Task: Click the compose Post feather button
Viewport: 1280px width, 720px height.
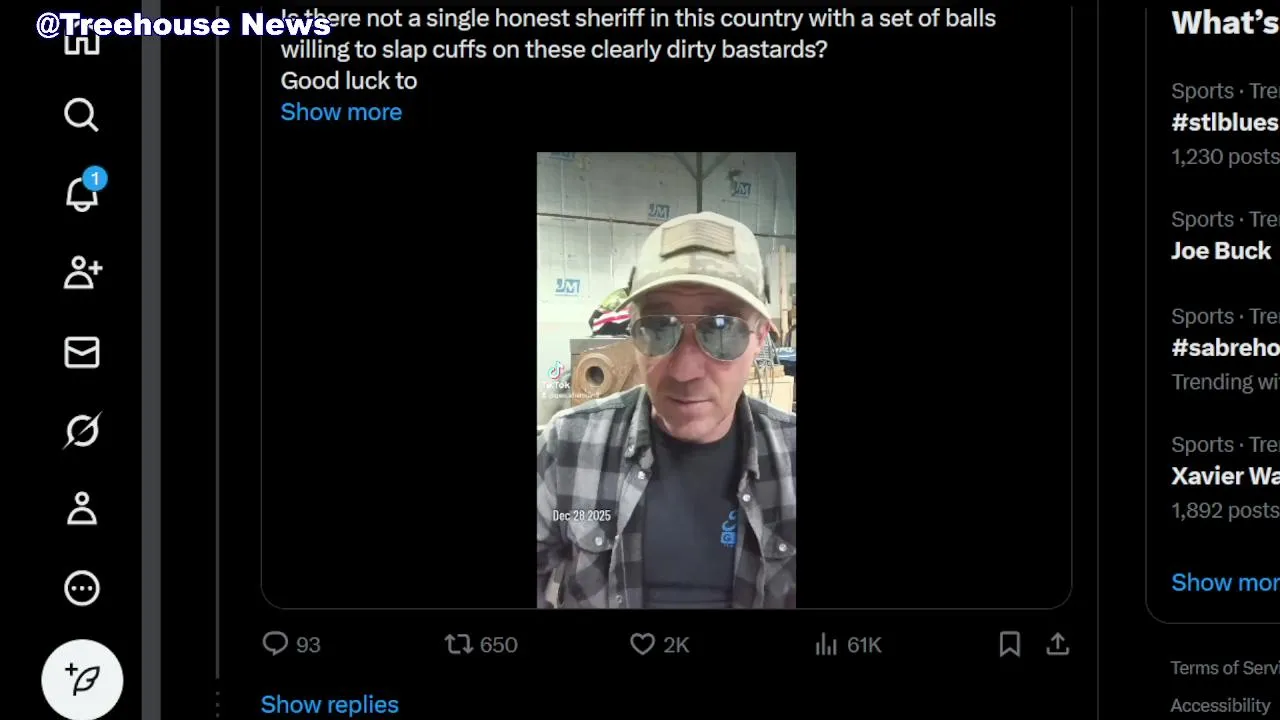Action: pos(82,680)
